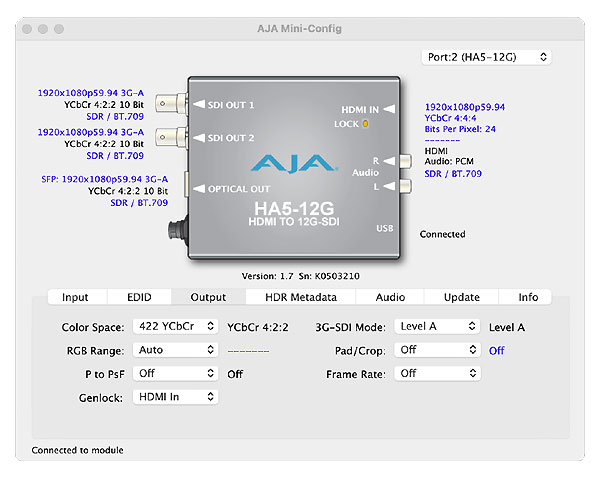
Task: Click the YCbCr 4:2:2 status beside Color Space
Action: 258,327
